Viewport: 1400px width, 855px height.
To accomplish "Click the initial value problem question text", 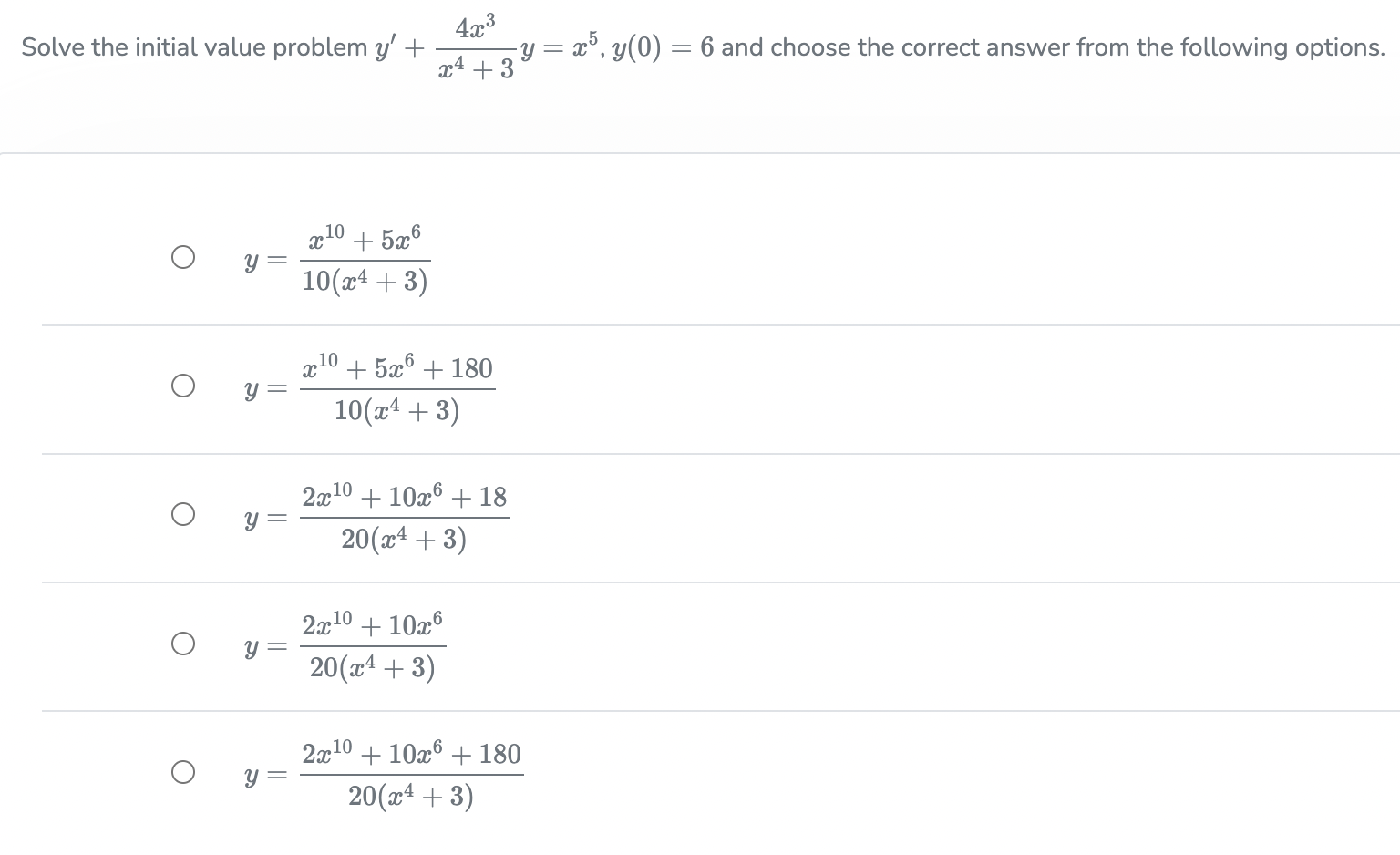I will (182, 46).
